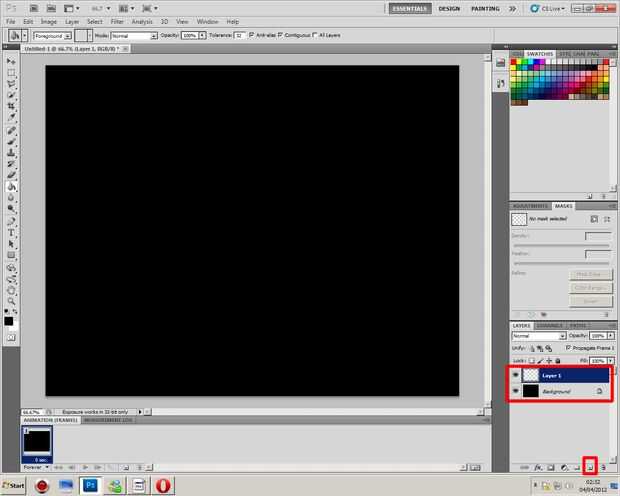
Task: Click the Windows Start button
Action: (x=13, y=485)
